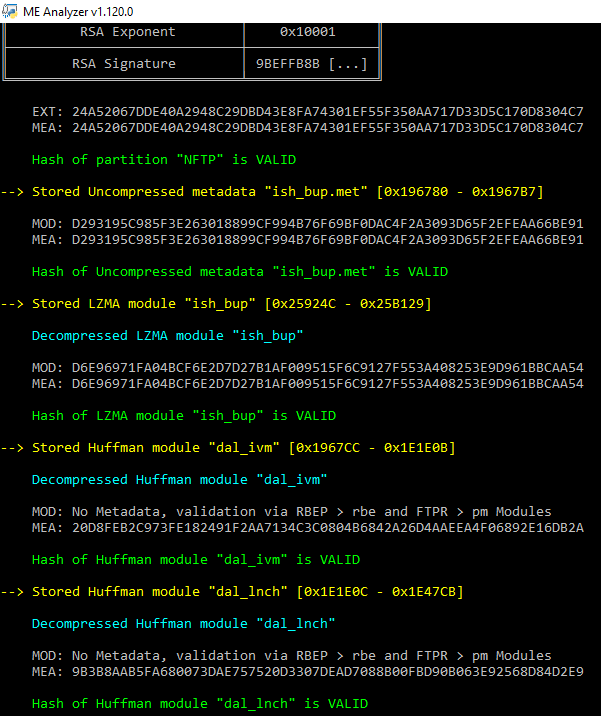Click the Decompressed LZMA module ish_bup text
Viewport: 601px width, 716px height.
(168, 336)
